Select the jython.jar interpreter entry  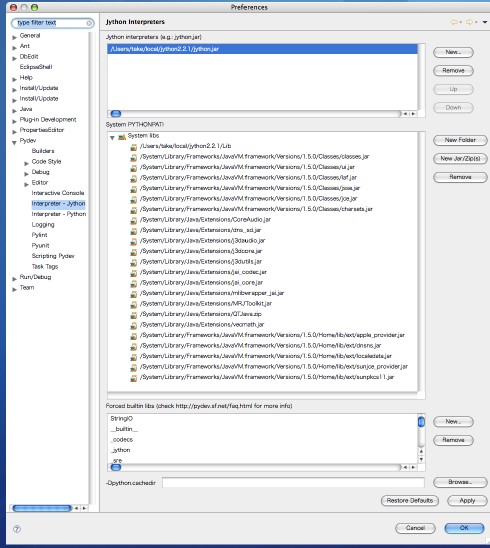pos(262,49)
